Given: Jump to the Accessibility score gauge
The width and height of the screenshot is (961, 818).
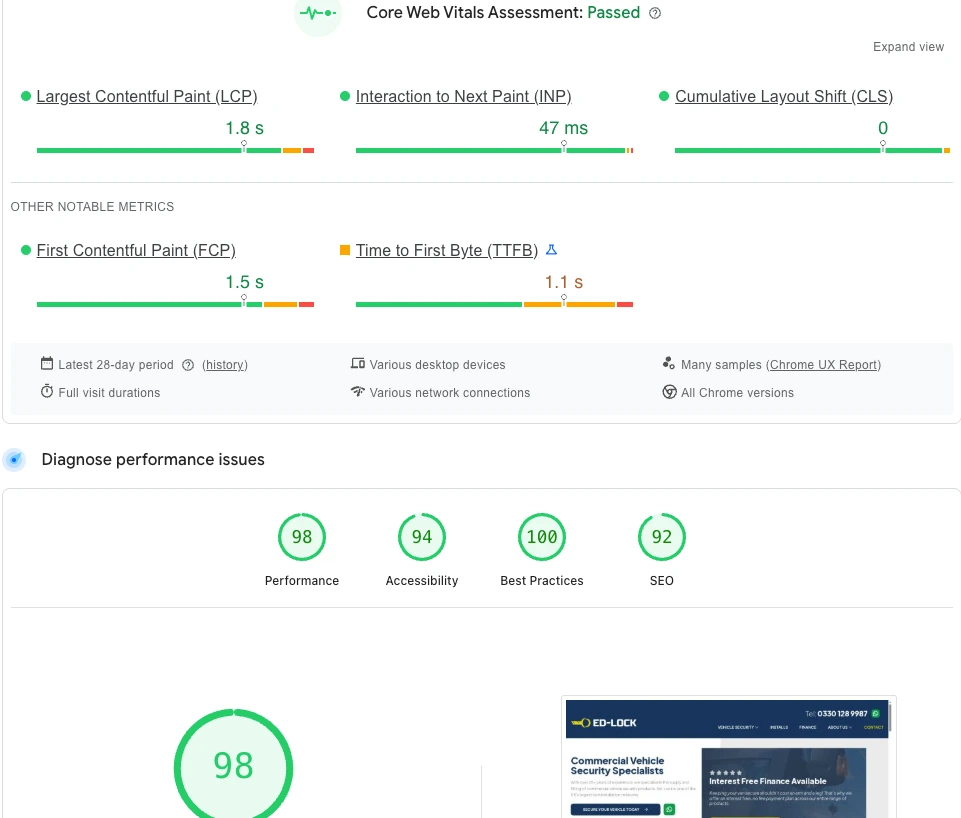Looking at the screenshot, I should pos(422,538).
